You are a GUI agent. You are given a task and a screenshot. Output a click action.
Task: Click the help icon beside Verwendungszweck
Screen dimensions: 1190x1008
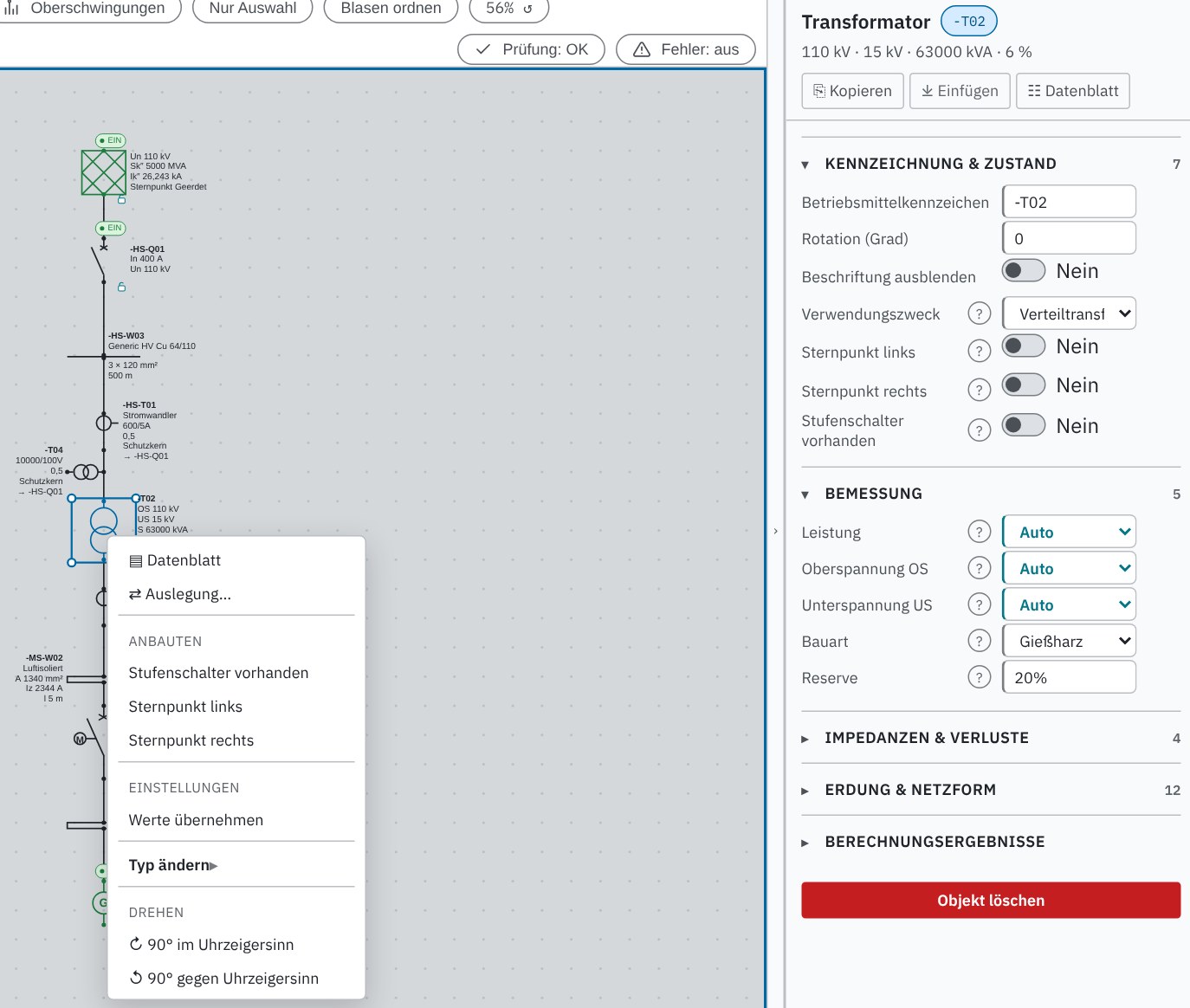pyautogui.click(x=979, y=313)
